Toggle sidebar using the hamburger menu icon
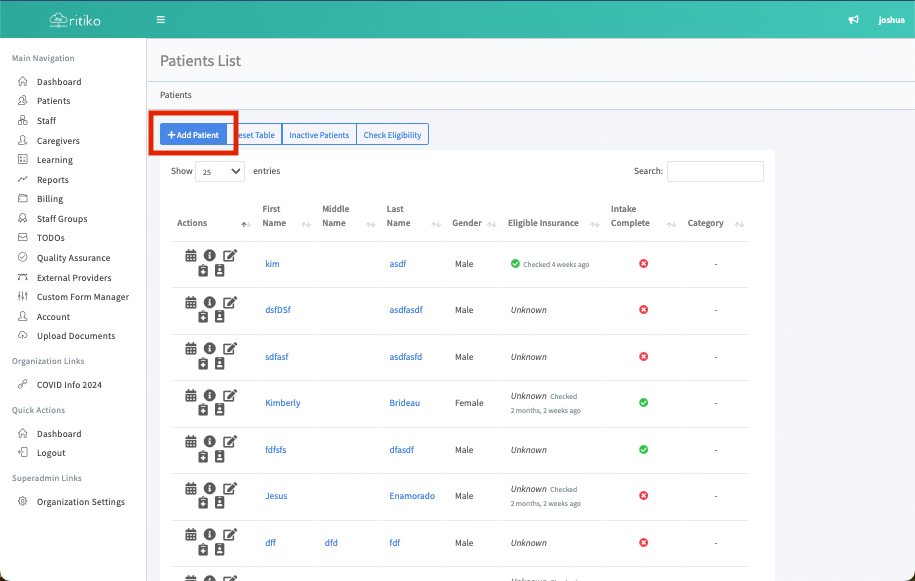This screenshot has height=581, width=915. pyautogui.click(x=161, y=20)
